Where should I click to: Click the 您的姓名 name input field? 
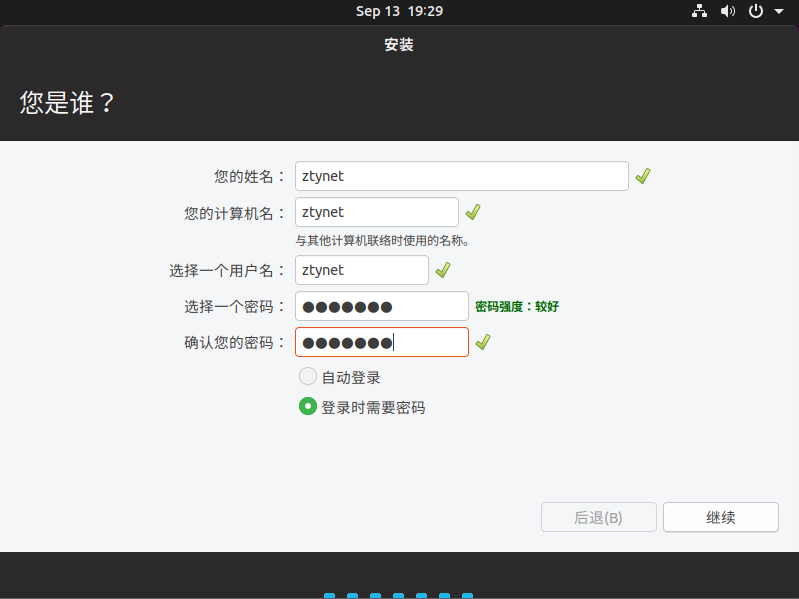(462, 176)
